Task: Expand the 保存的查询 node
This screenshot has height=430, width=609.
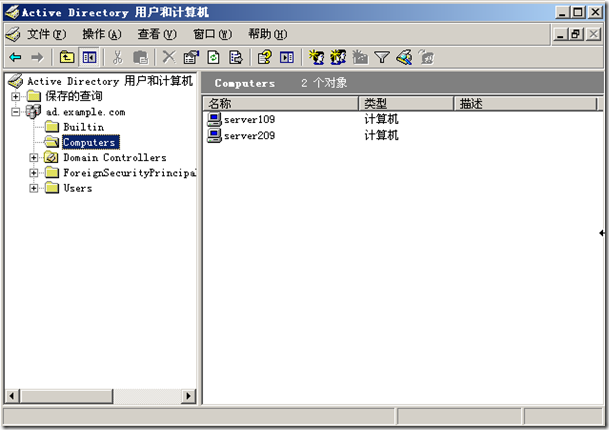Action: [15, 96]
